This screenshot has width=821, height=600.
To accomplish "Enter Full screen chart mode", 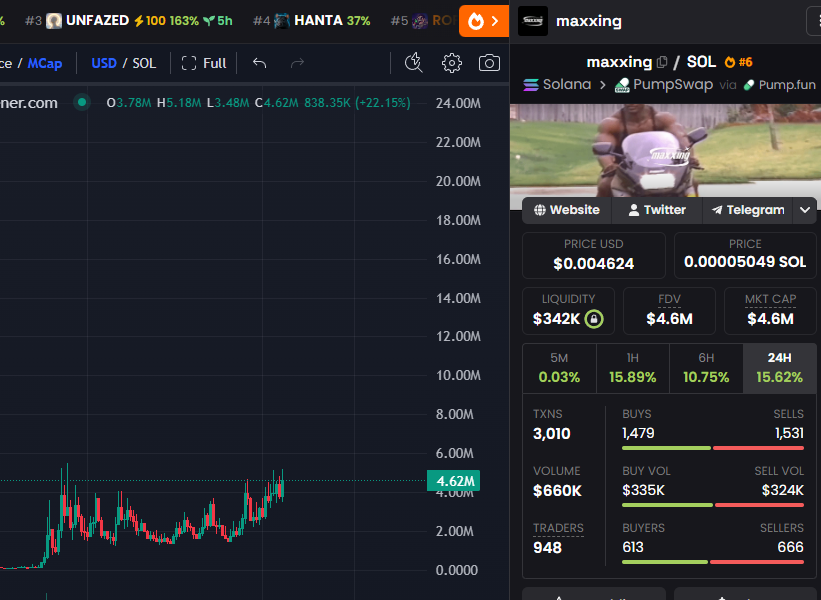I will (x=204, y=63).
